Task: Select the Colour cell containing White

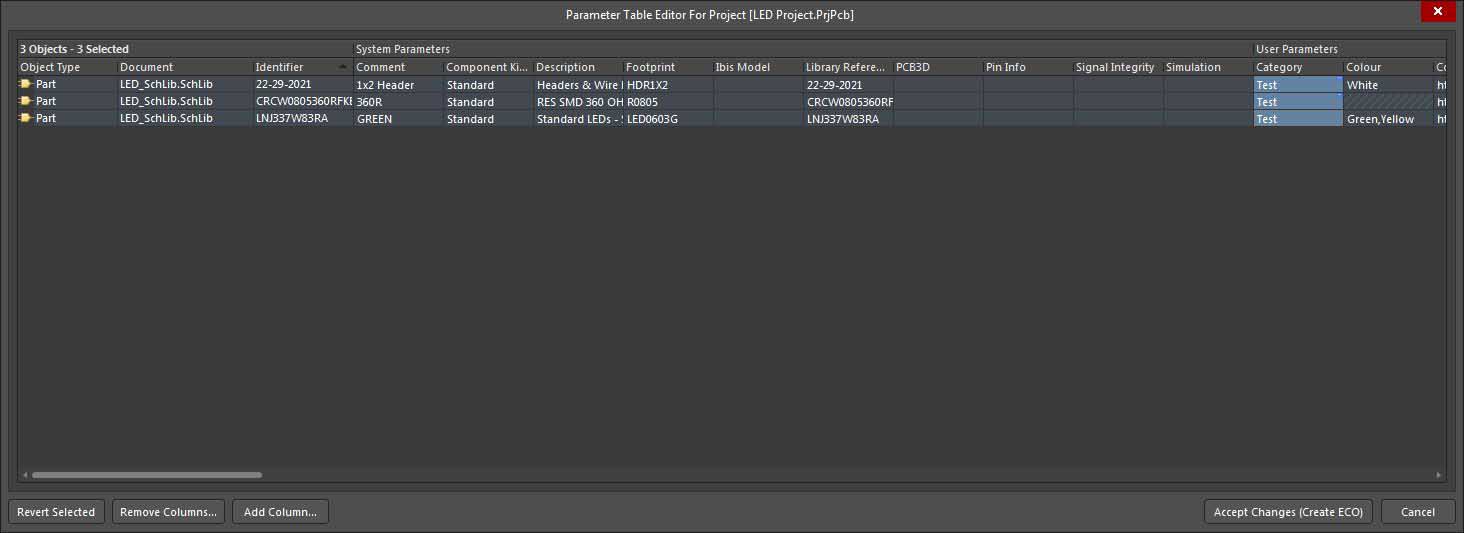Action: [x=1387, y=85]
